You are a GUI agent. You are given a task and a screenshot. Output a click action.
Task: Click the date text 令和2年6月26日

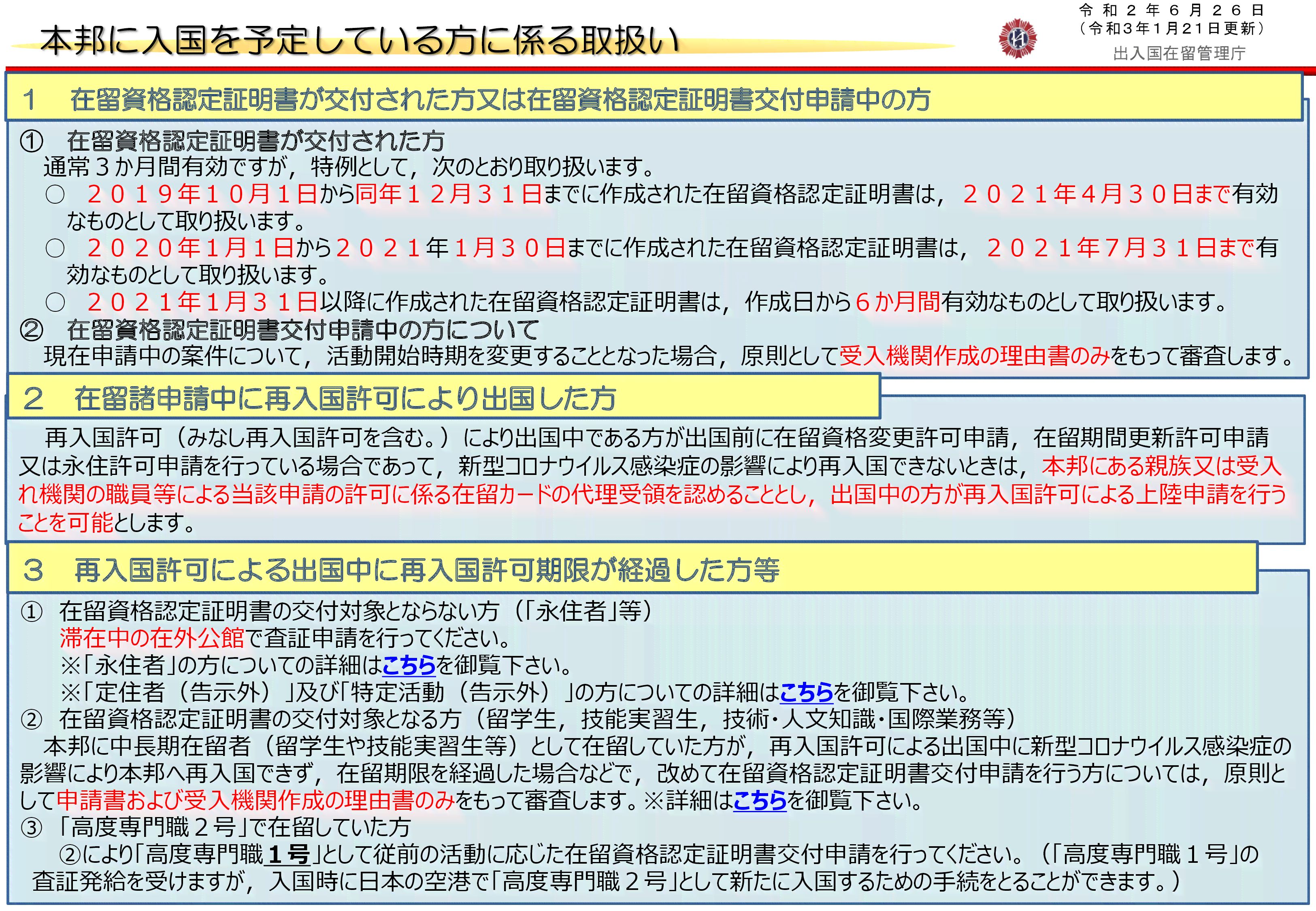coord(1173,10)
